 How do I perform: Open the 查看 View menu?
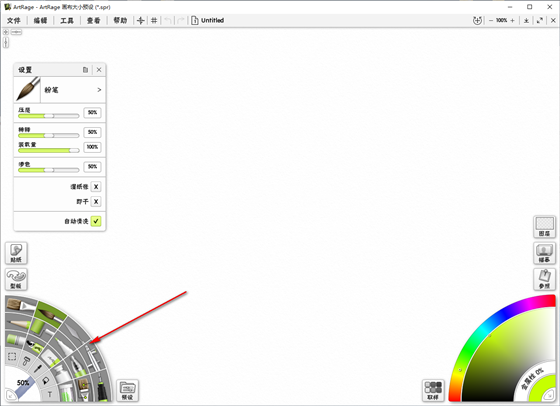(94, 20)
